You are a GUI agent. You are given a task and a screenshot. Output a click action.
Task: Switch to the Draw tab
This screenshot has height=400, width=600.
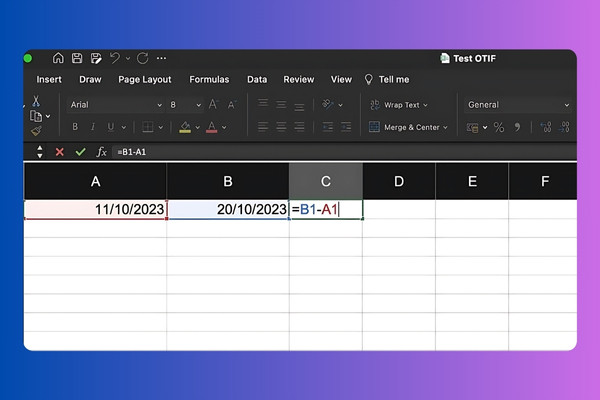click(90, 79)
